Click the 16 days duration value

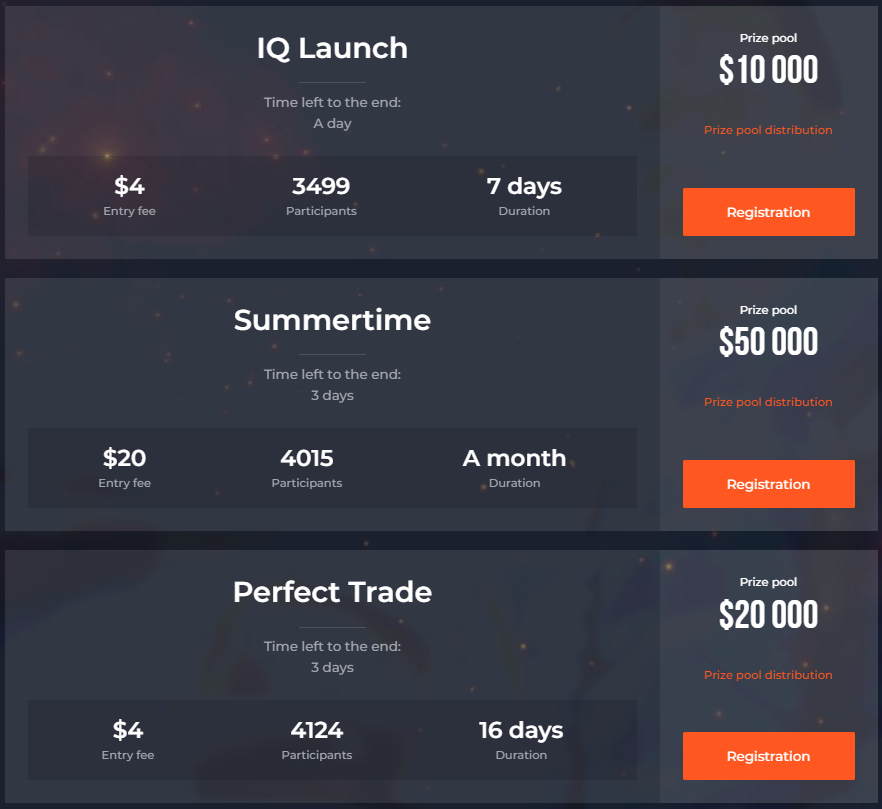(x=521, y=731)
